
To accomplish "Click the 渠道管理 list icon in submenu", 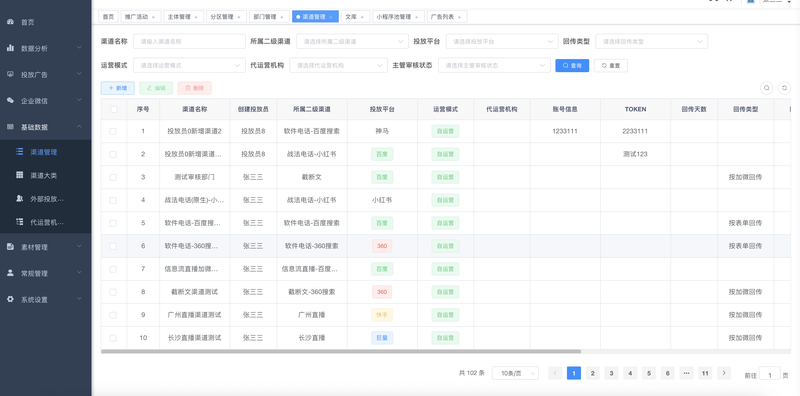I will coord(19,152).
